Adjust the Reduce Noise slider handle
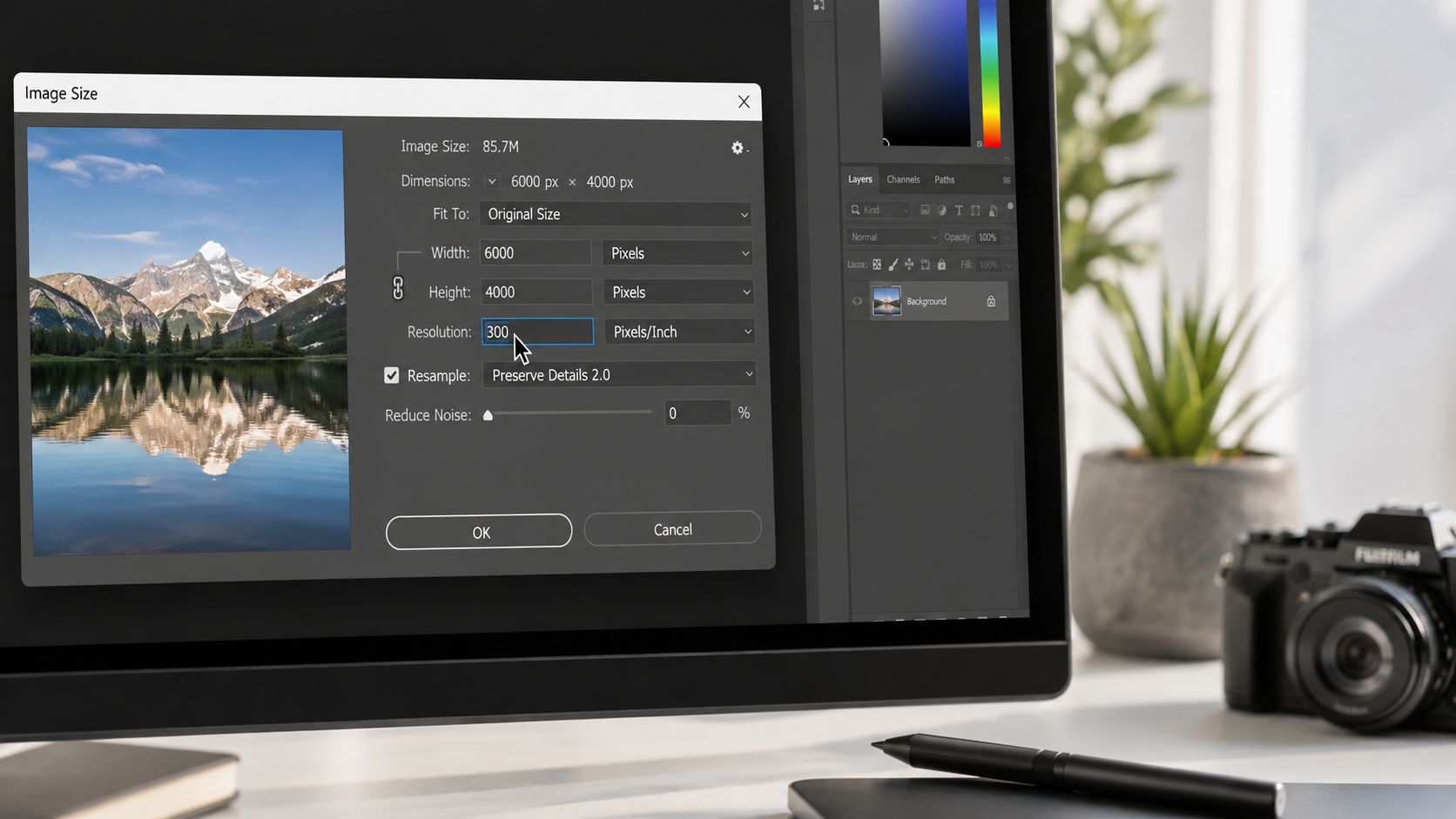Screen dimensions: 1456x819 (489, 415)
